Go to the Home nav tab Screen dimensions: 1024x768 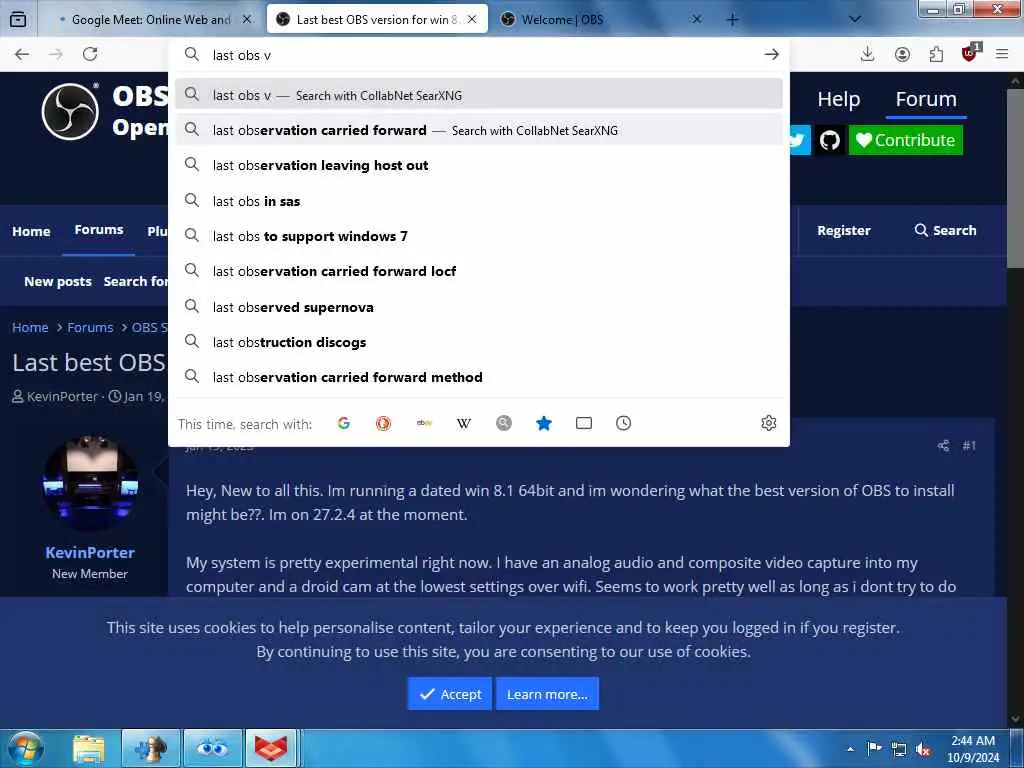tap(31, 231)
